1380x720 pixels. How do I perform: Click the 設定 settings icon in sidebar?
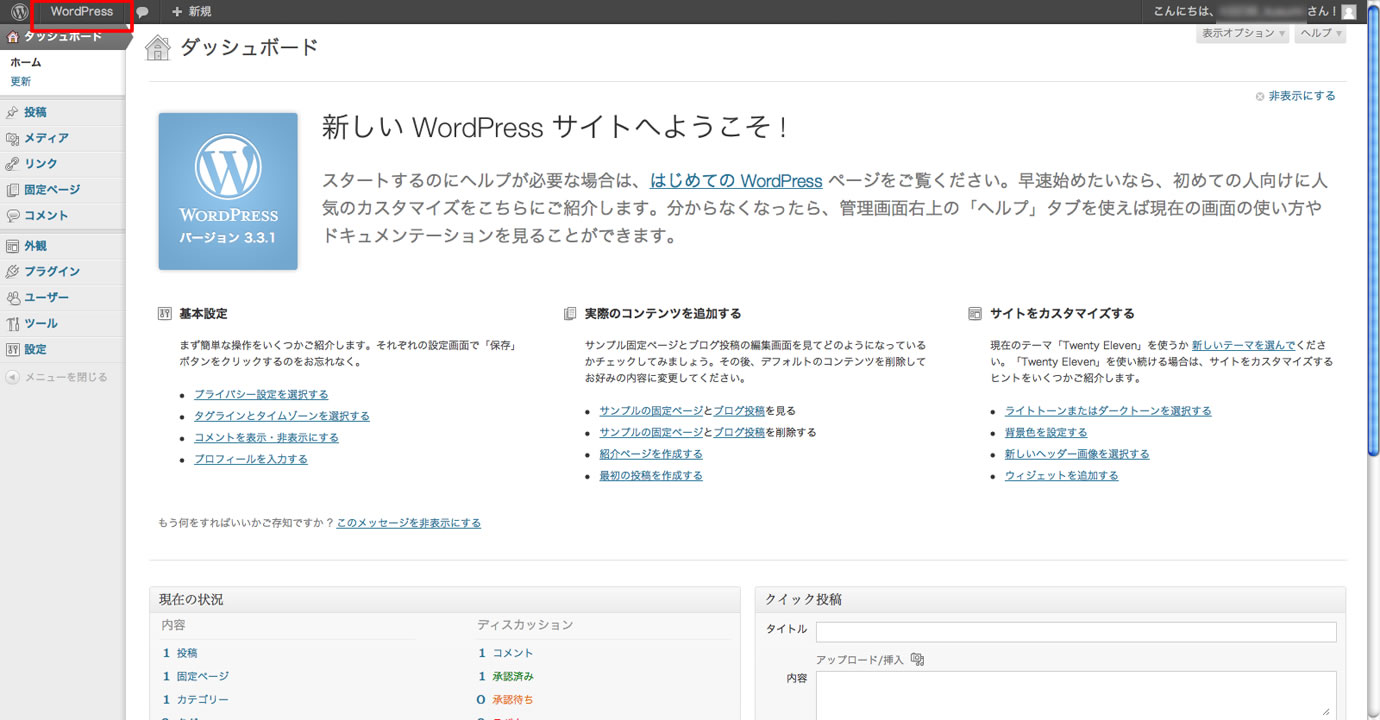[x=13, y=350]
